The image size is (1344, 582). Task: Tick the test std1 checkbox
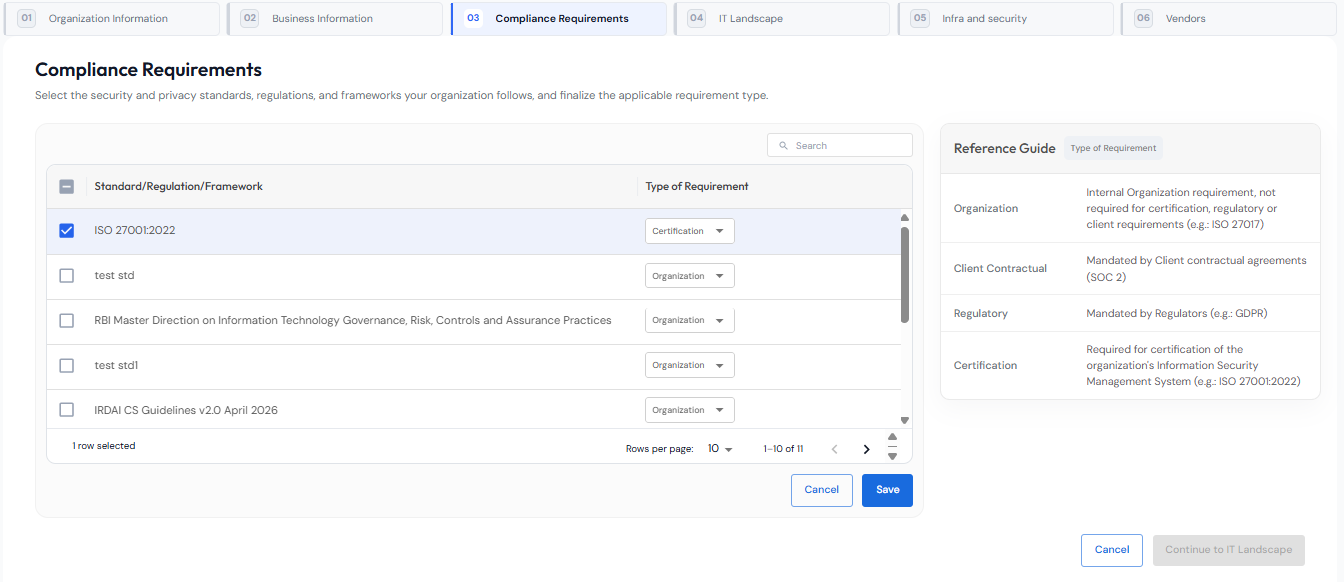(x=67, y=365)
